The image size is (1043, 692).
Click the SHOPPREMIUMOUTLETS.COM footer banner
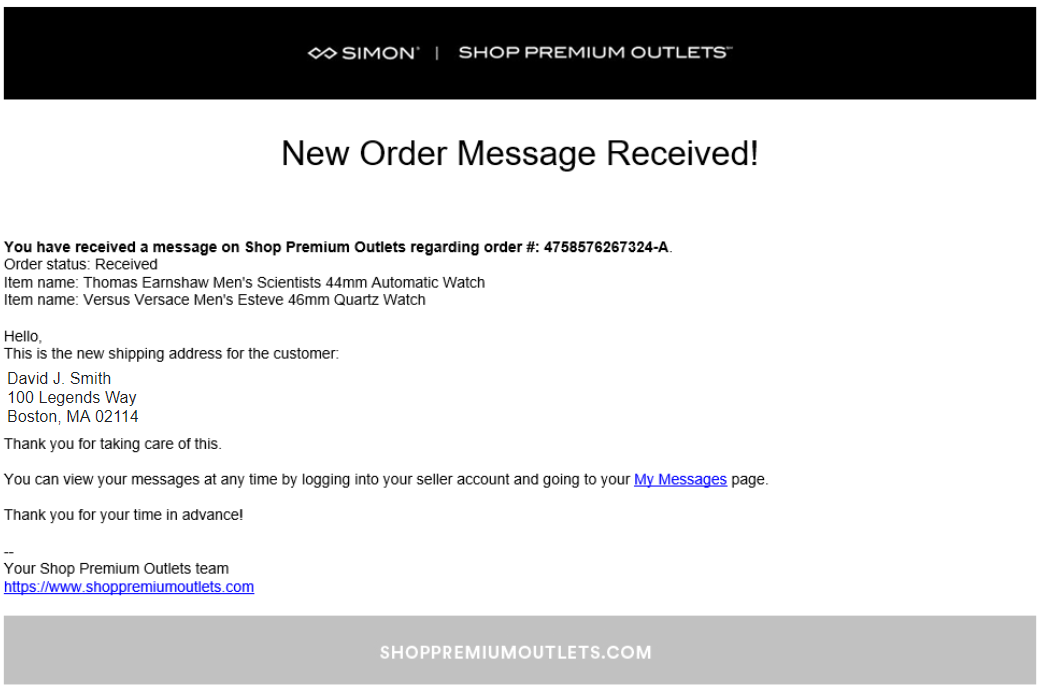520,650
